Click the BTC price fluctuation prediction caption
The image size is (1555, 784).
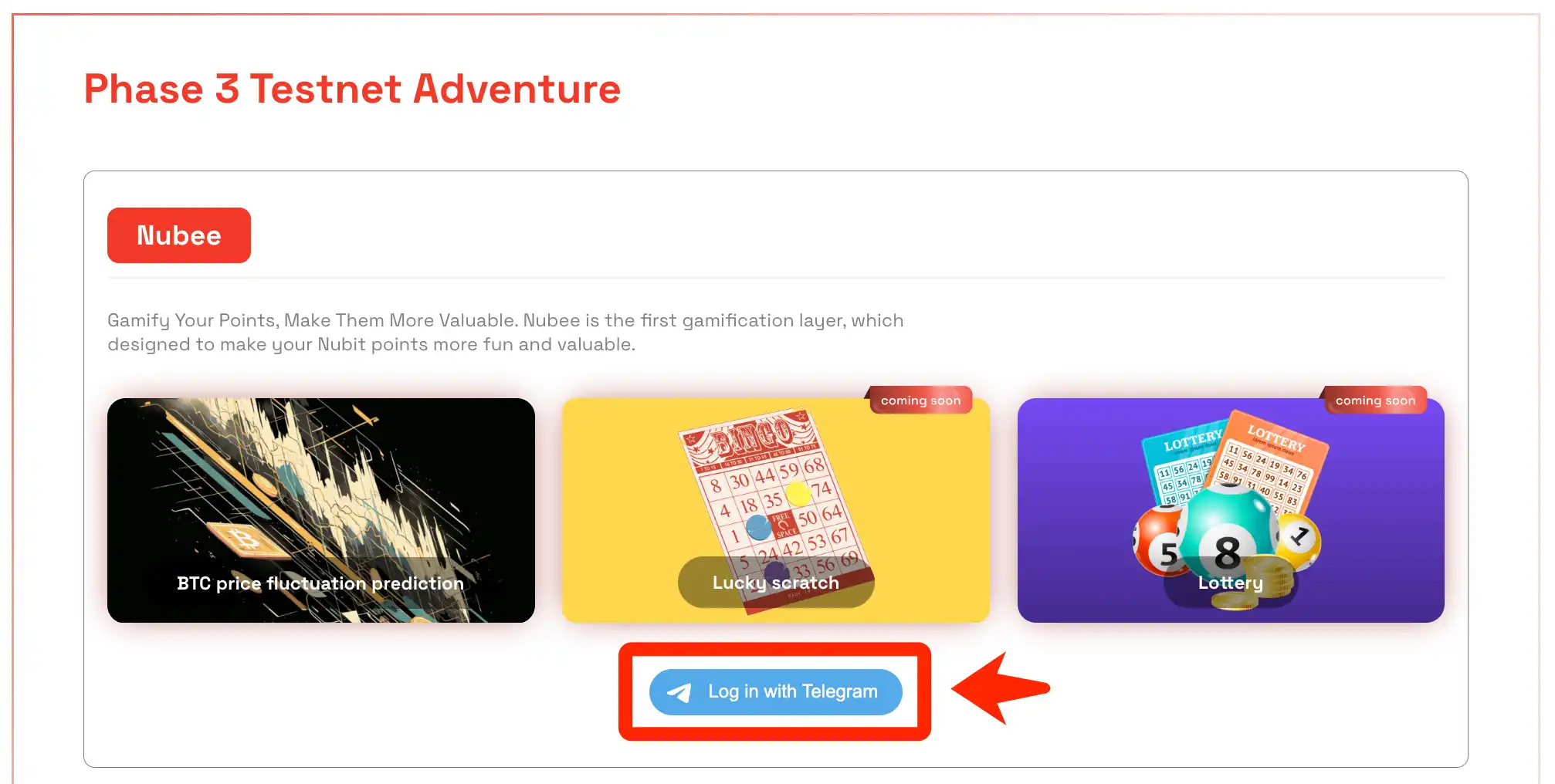click(320, 583)
